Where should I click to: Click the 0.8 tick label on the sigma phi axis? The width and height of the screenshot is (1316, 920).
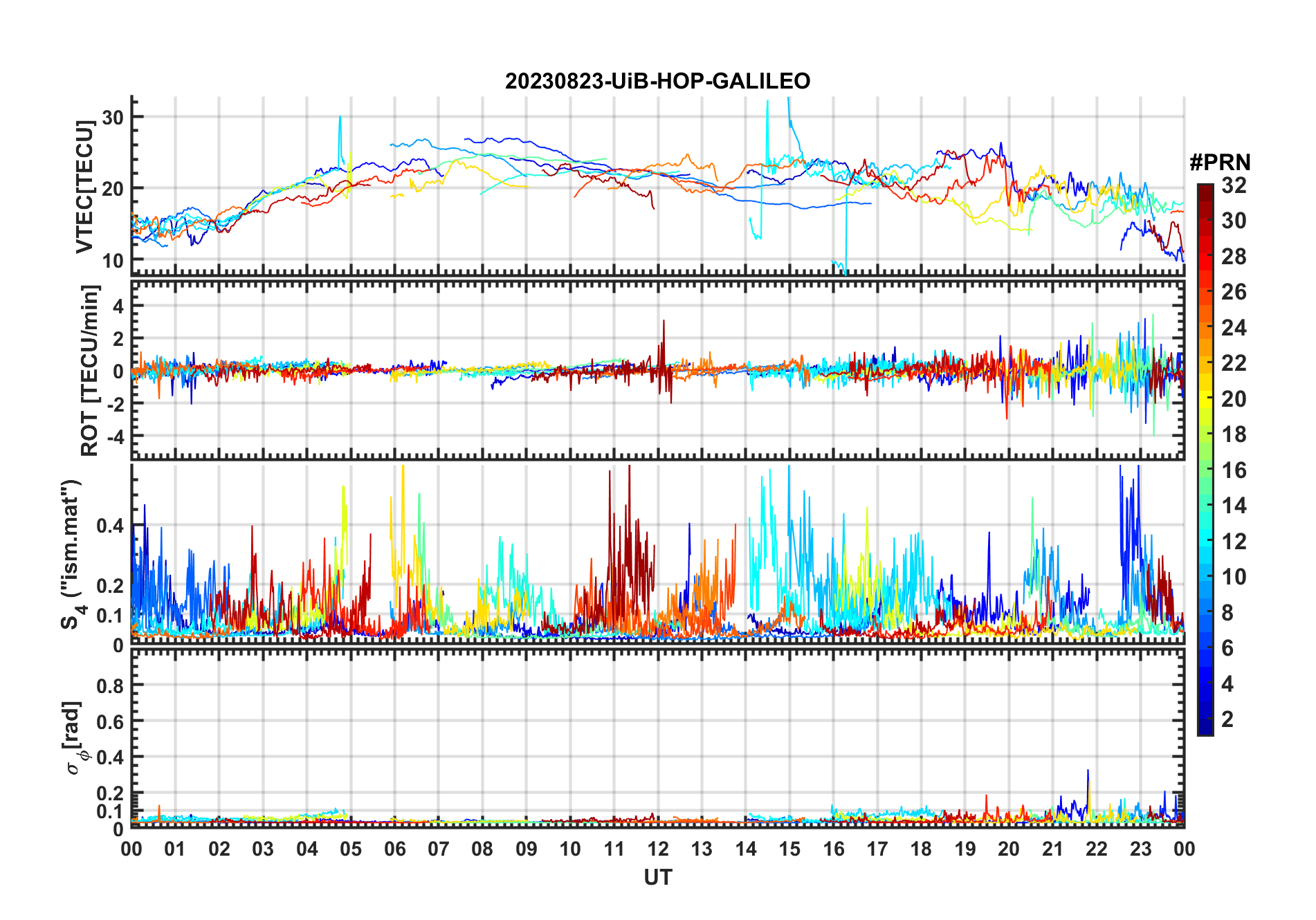tap(110, 686)
